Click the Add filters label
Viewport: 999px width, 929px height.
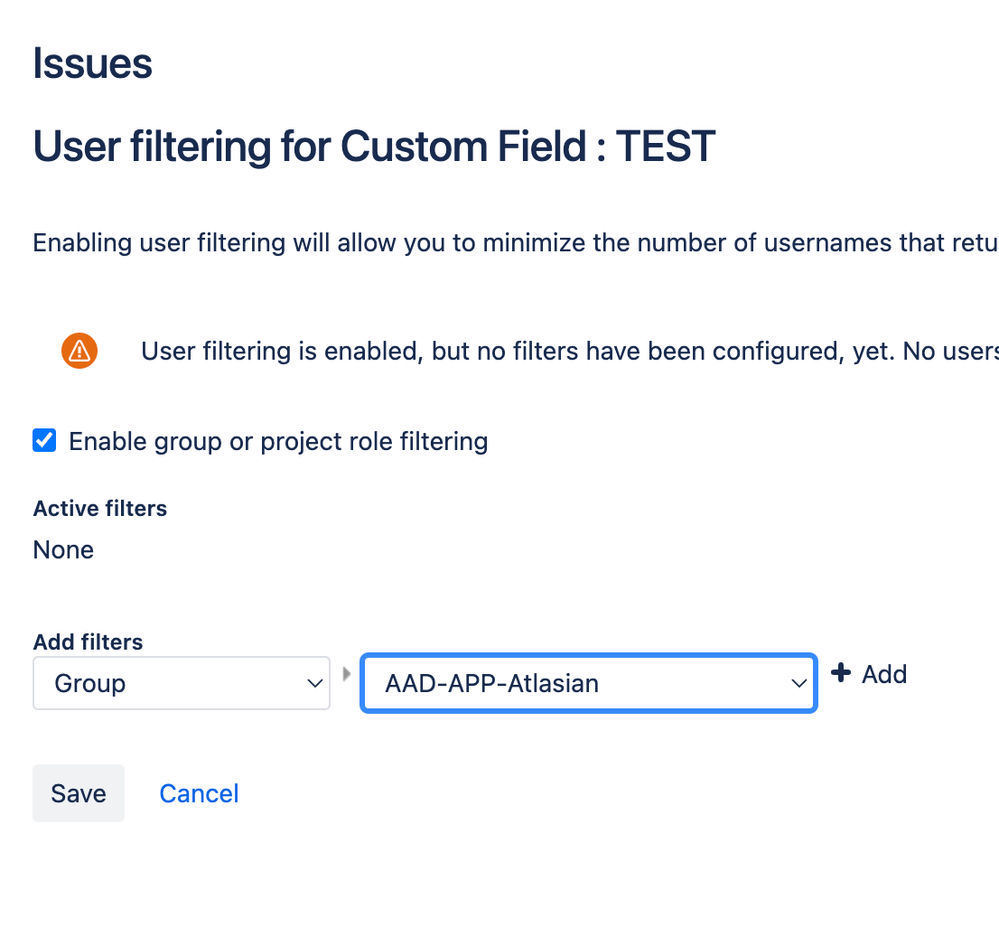88,642
